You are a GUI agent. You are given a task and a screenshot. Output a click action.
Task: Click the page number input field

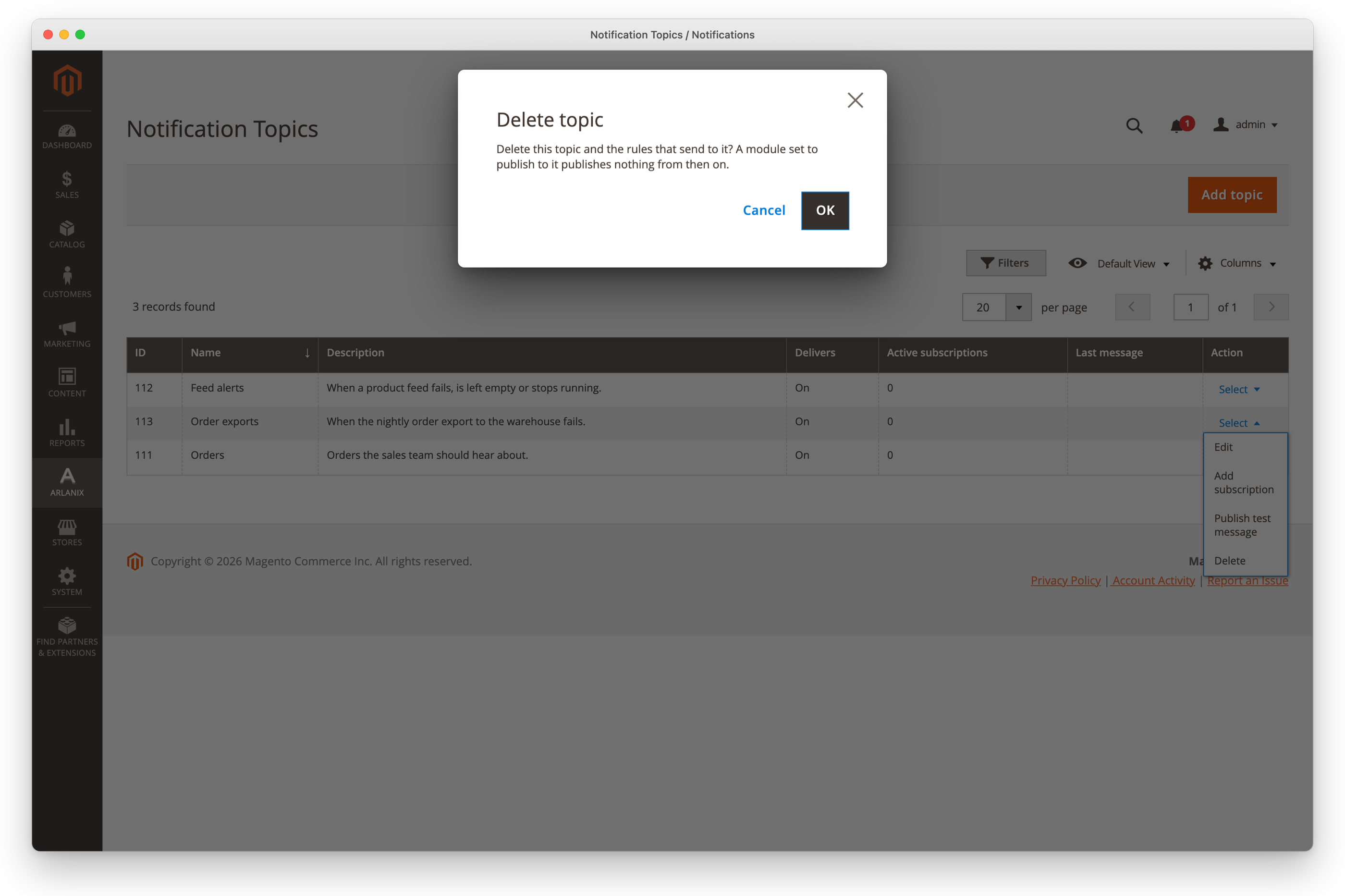1191,307
